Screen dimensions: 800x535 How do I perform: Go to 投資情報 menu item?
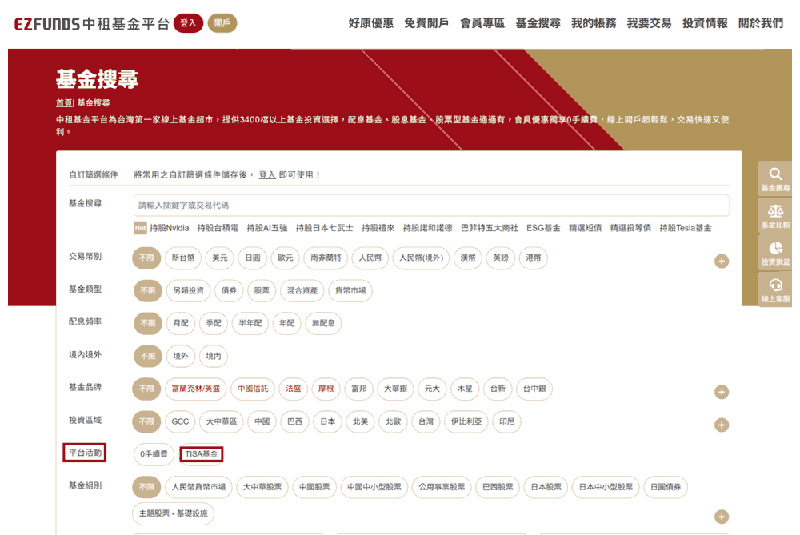704,23
